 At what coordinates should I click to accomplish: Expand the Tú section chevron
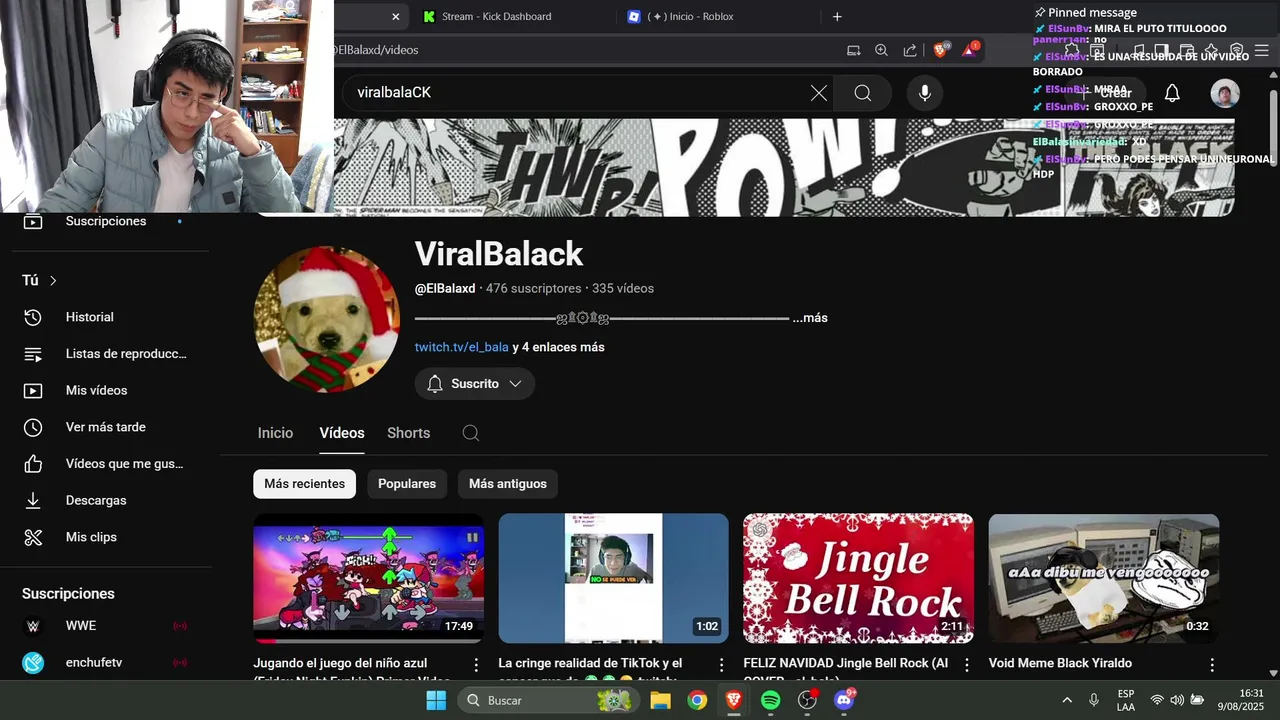[53, 281]
